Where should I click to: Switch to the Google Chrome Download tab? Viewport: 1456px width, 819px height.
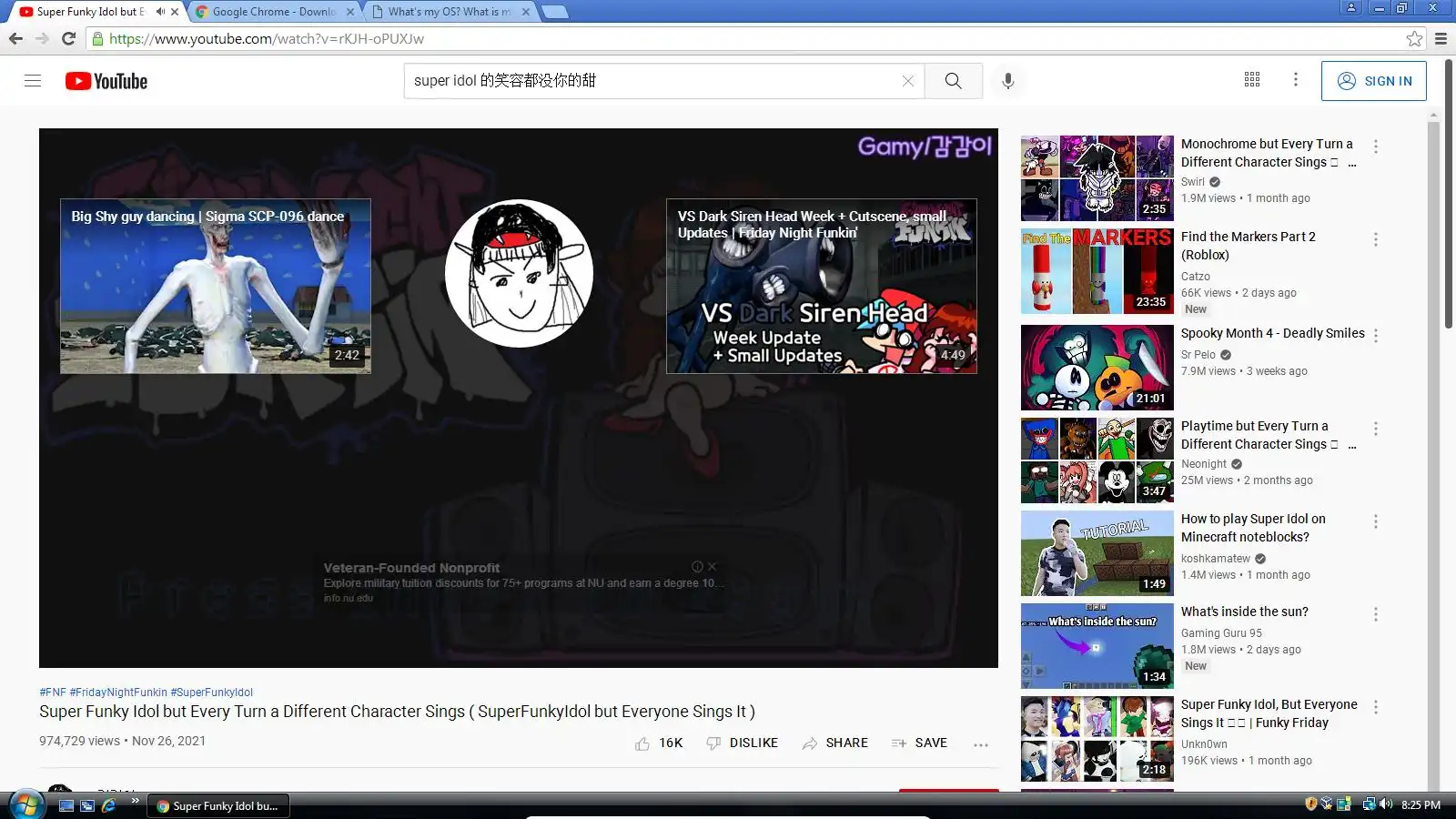pos(274,12)
